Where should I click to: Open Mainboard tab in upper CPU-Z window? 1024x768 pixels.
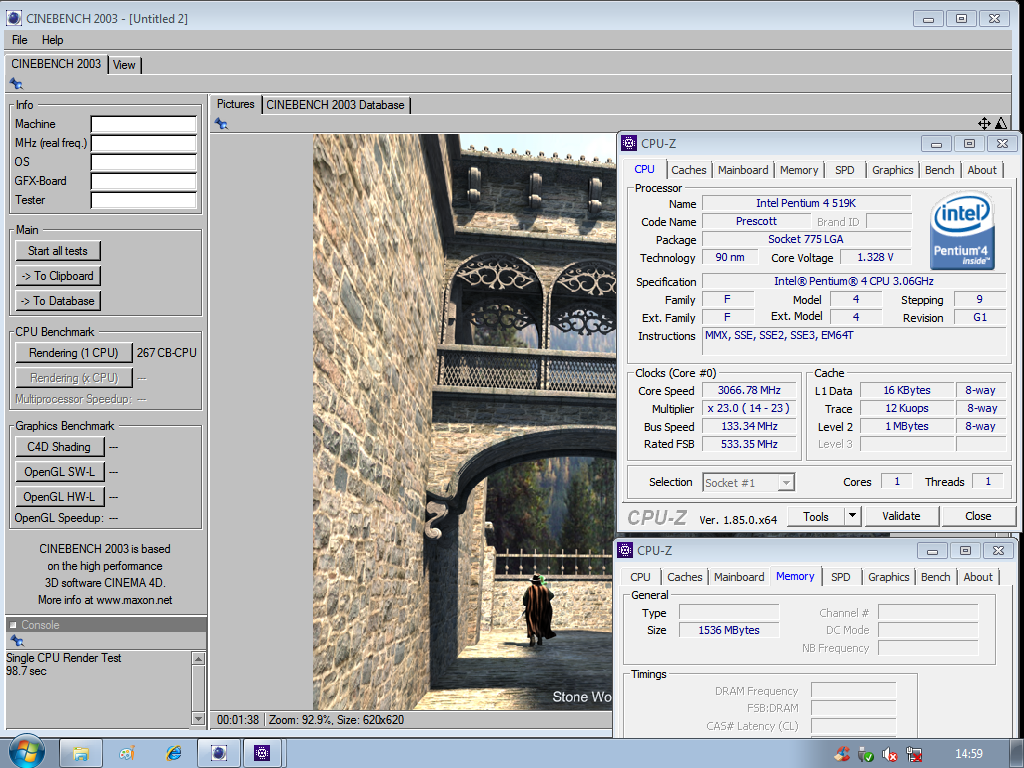click(x=743, y=170)
